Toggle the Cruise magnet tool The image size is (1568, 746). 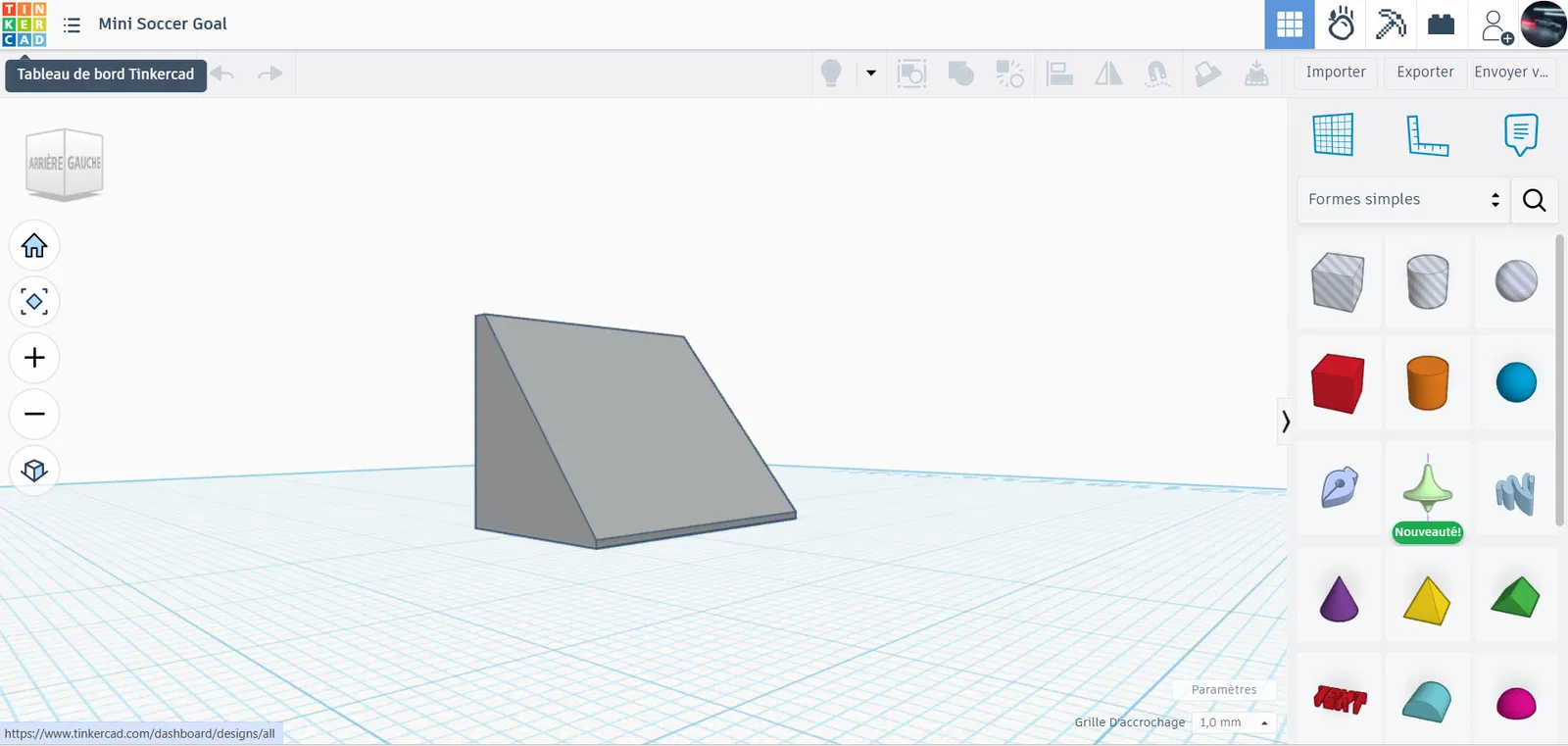(x=1157, y=74)
